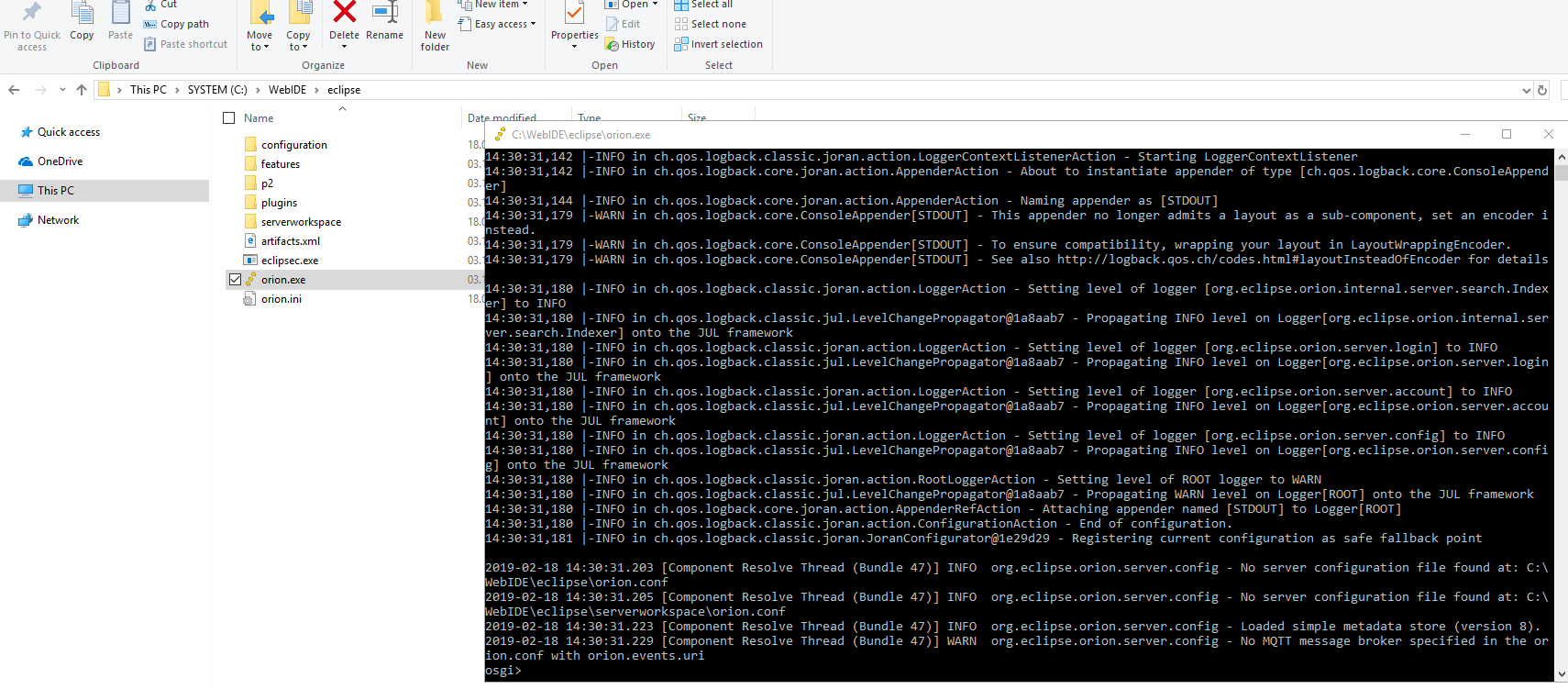Screen dimensions: 1568x689
Task: Create a New folder
Action: tap(435, 26)
